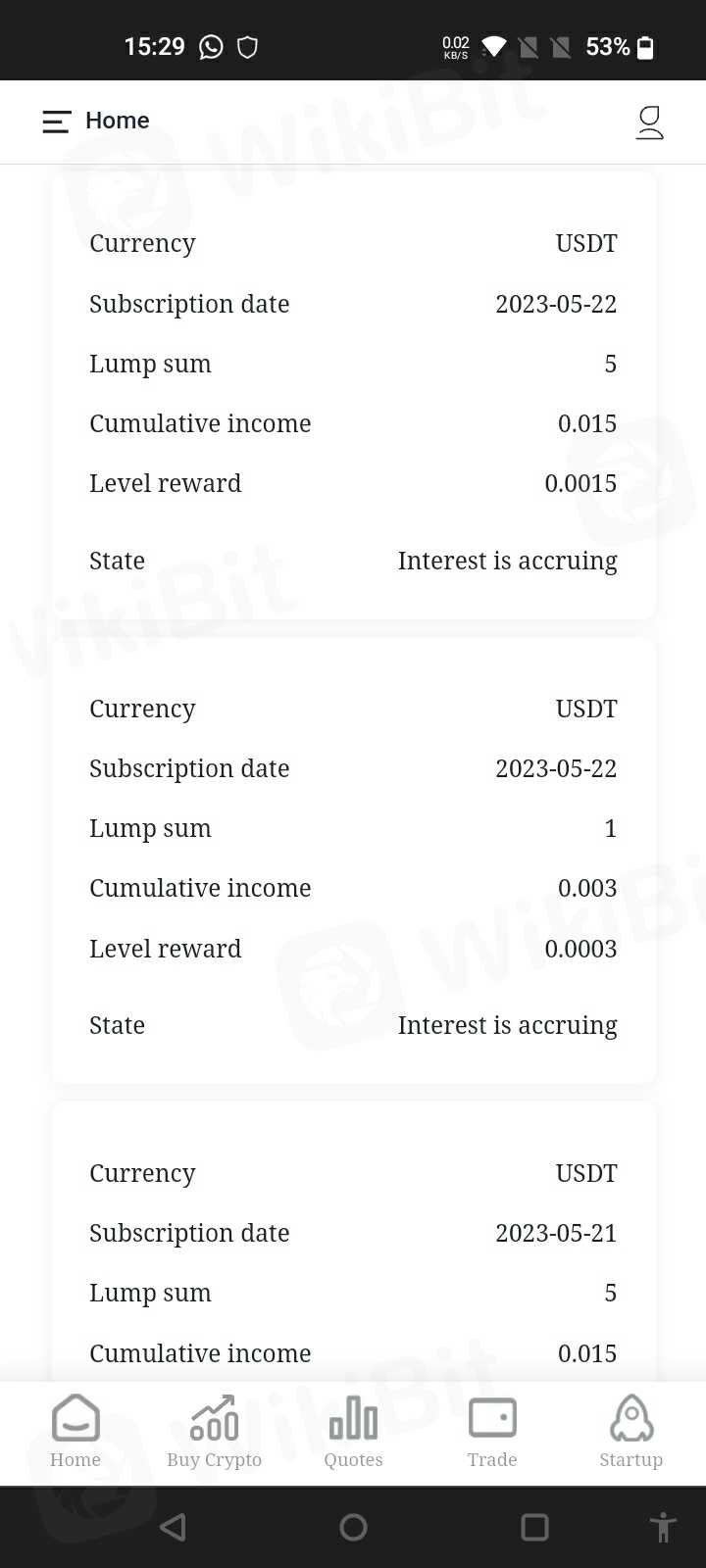Tap the battery icon in status bar

click(645, 47)
